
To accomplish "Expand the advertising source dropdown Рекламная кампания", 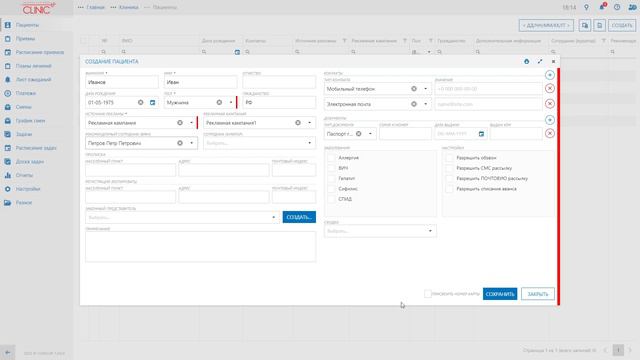I will pyautogui.click(x=191, y=123).
